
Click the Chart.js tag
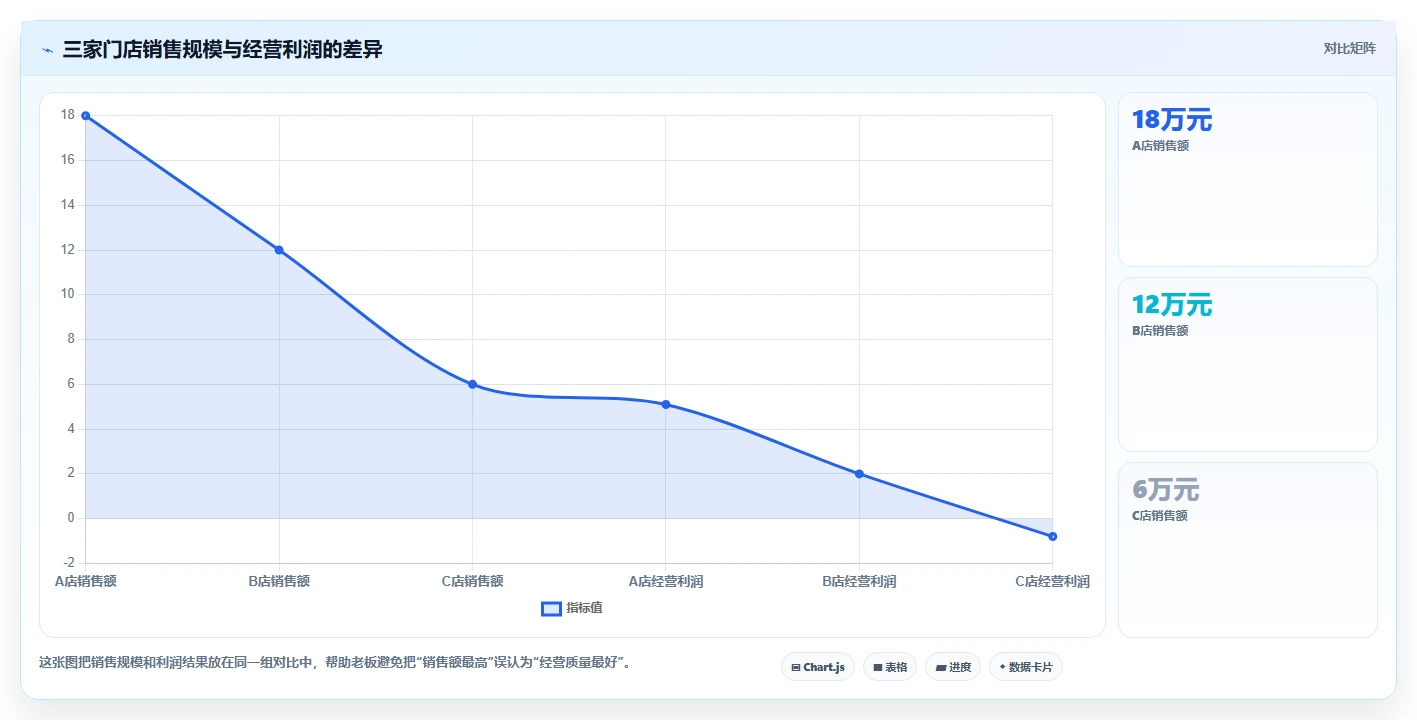point(817,667)
